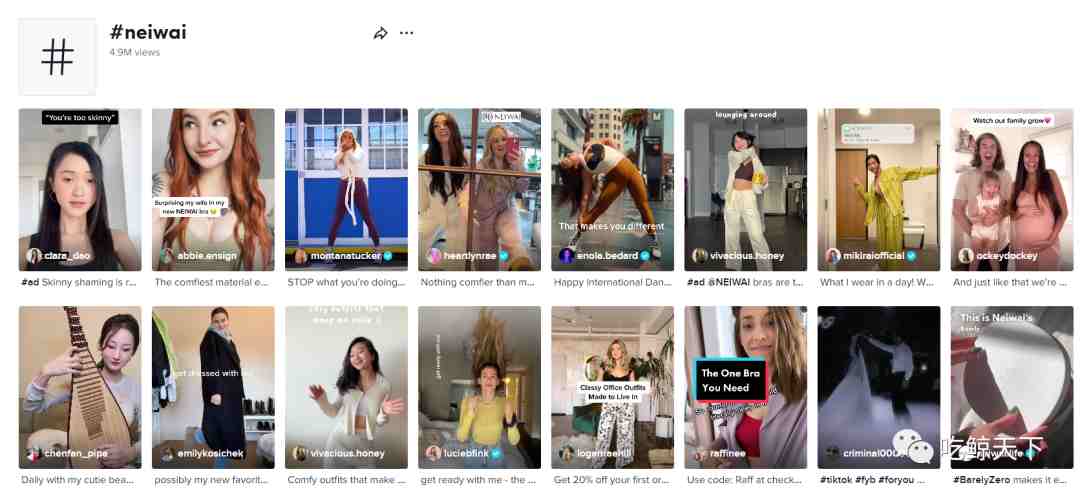The width and height of the screenshot is (1080, 496).
Task: Click the caption "Daily with my cutie bea..."
Action: [78, 480]
